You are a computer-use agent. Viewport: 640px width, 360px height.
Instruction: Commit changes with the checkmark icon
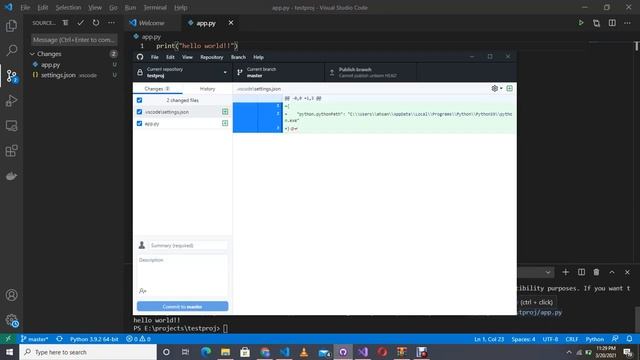[x=80, y=23]
